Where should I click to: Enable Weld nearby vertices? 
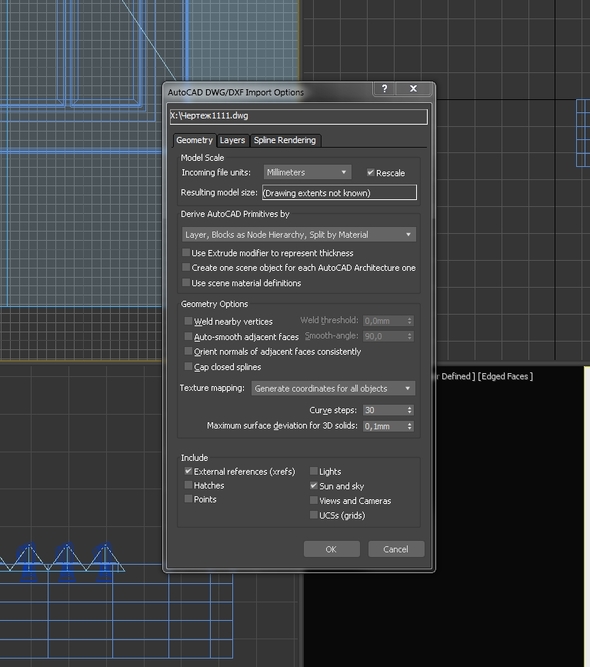pos(188,321)
